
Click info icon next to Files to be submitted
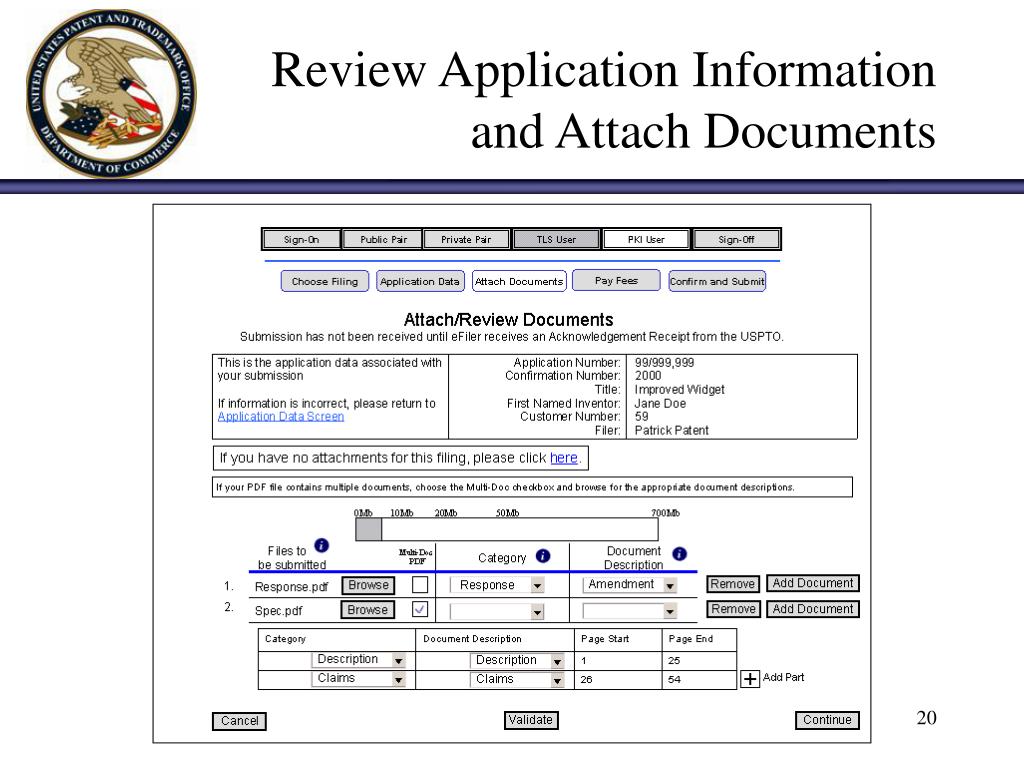[x=321, y=545]
